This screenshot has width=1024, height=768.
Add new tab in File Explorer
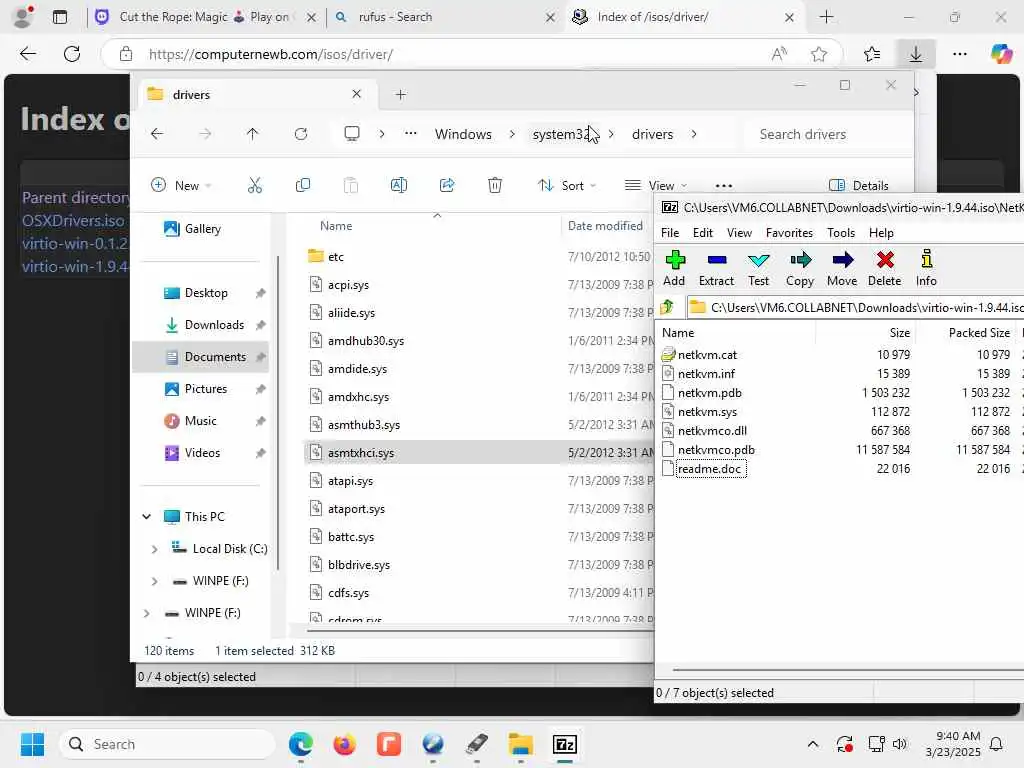click(x=400, y=95)
